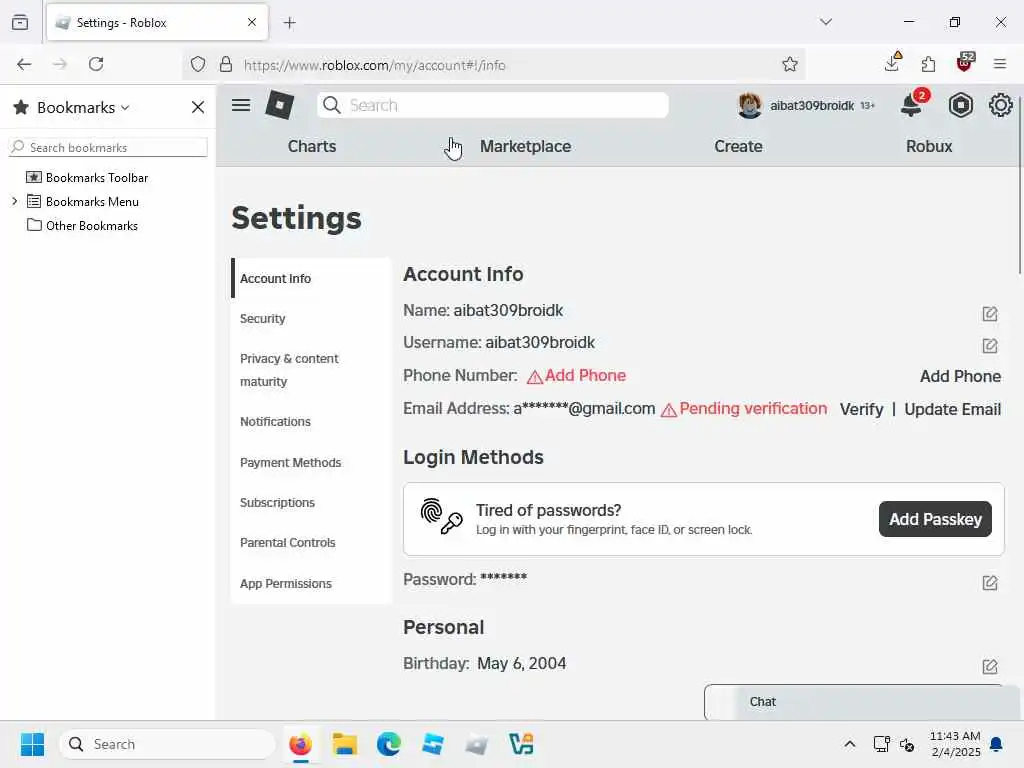Click the Roblox logo home icon
The height and width of the screenshot is (768, 1024).
280,105
